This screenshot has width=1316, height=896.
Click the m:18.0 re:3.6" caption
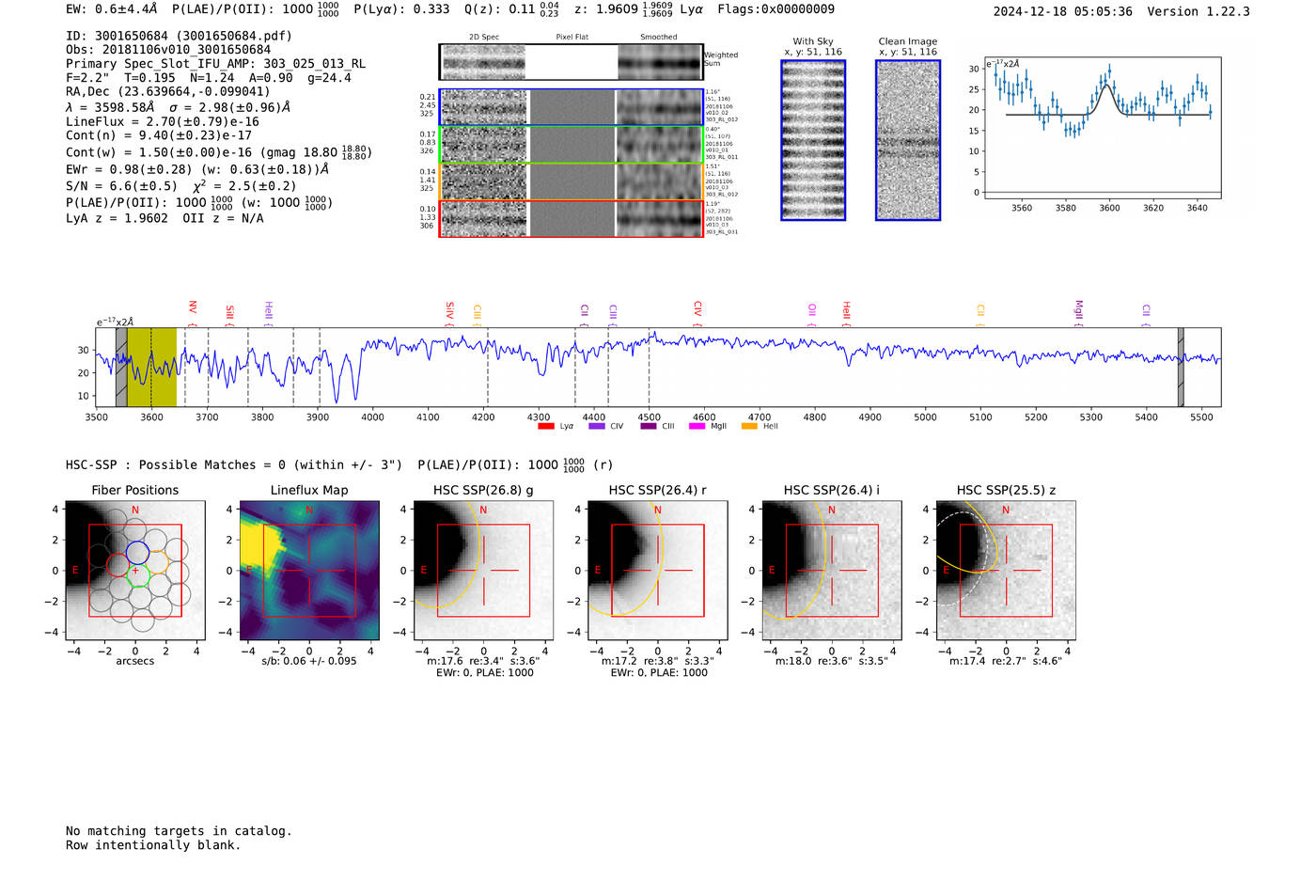pyautogui.click(x=832, y=661)
